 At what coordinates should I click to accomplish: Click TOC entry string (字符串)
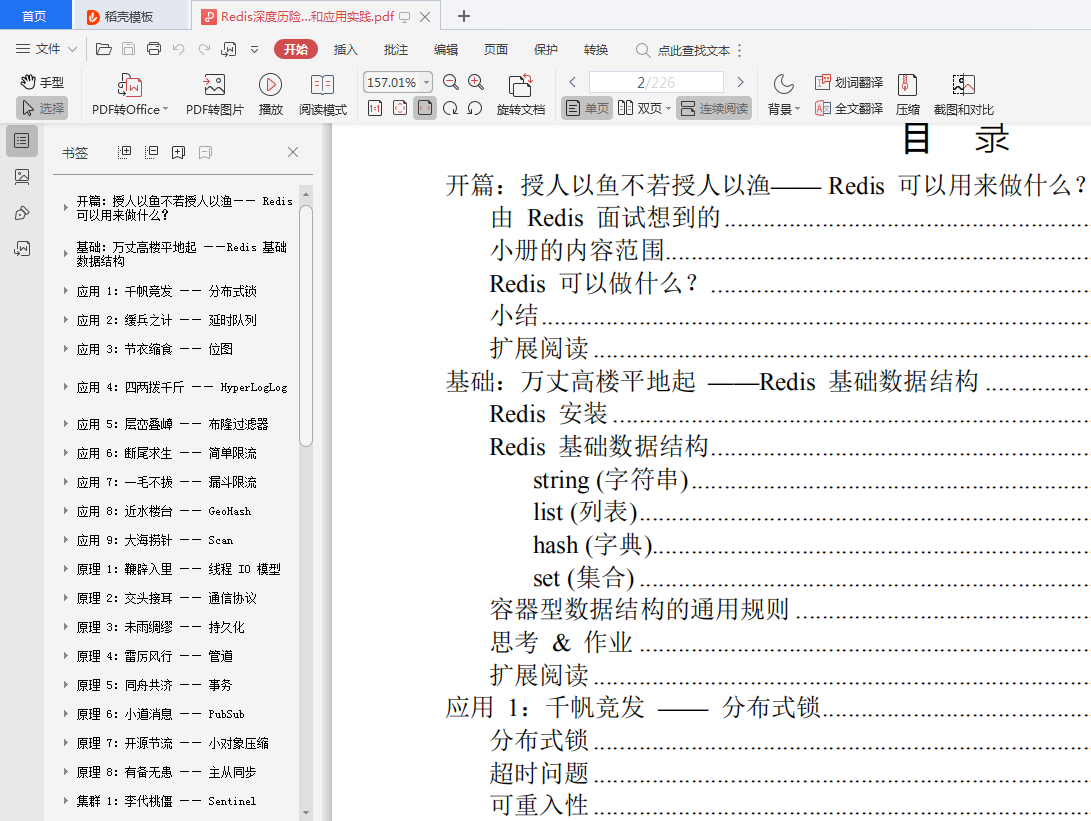610,480
